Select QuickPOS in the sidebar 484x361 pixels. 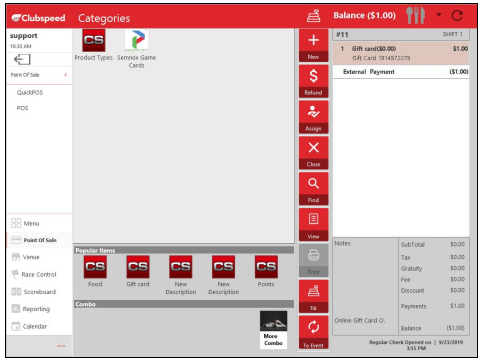pos(30,92)
